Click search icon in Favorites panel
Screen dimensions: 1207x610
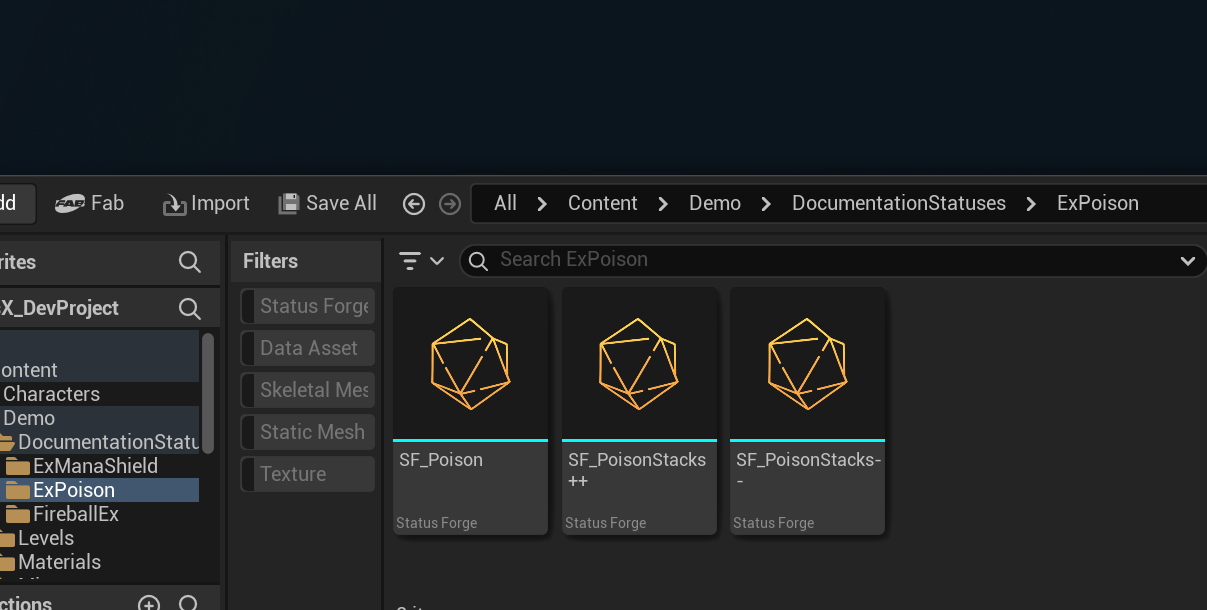click(189, 262)
